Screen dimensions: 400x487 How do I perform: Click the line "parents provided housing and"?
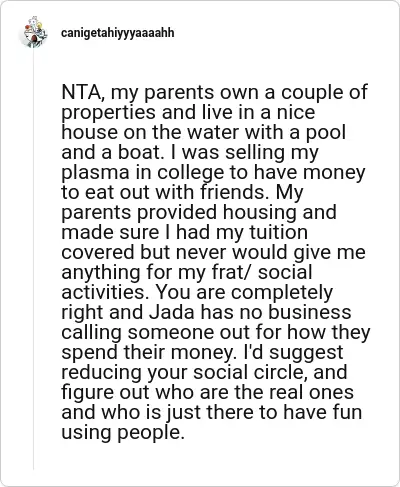[x=199, y=213]
